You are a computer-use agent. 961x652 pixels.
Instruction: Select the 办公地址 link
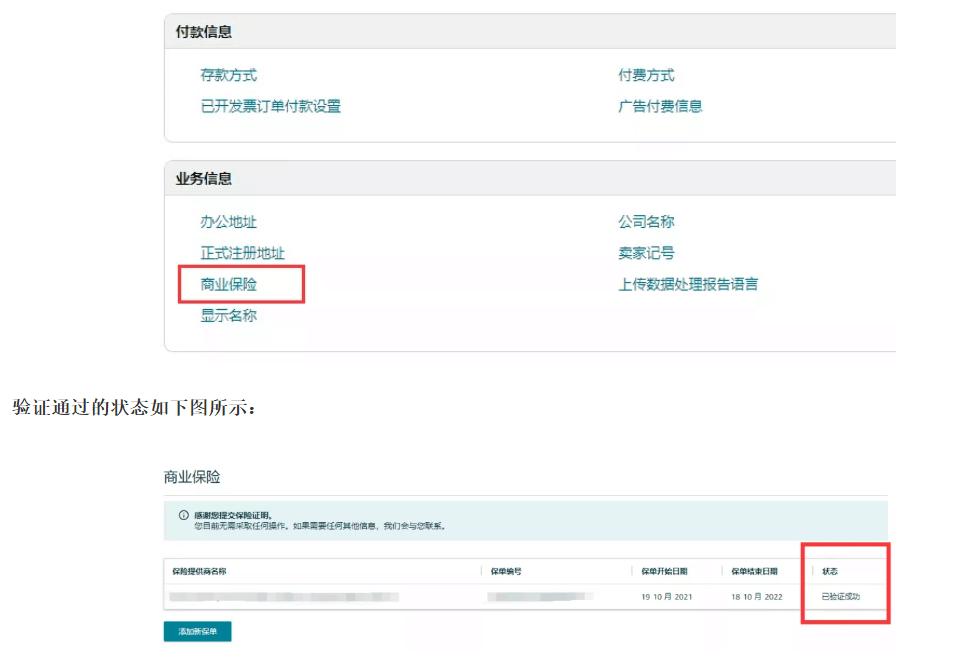[x=228, y=222]
